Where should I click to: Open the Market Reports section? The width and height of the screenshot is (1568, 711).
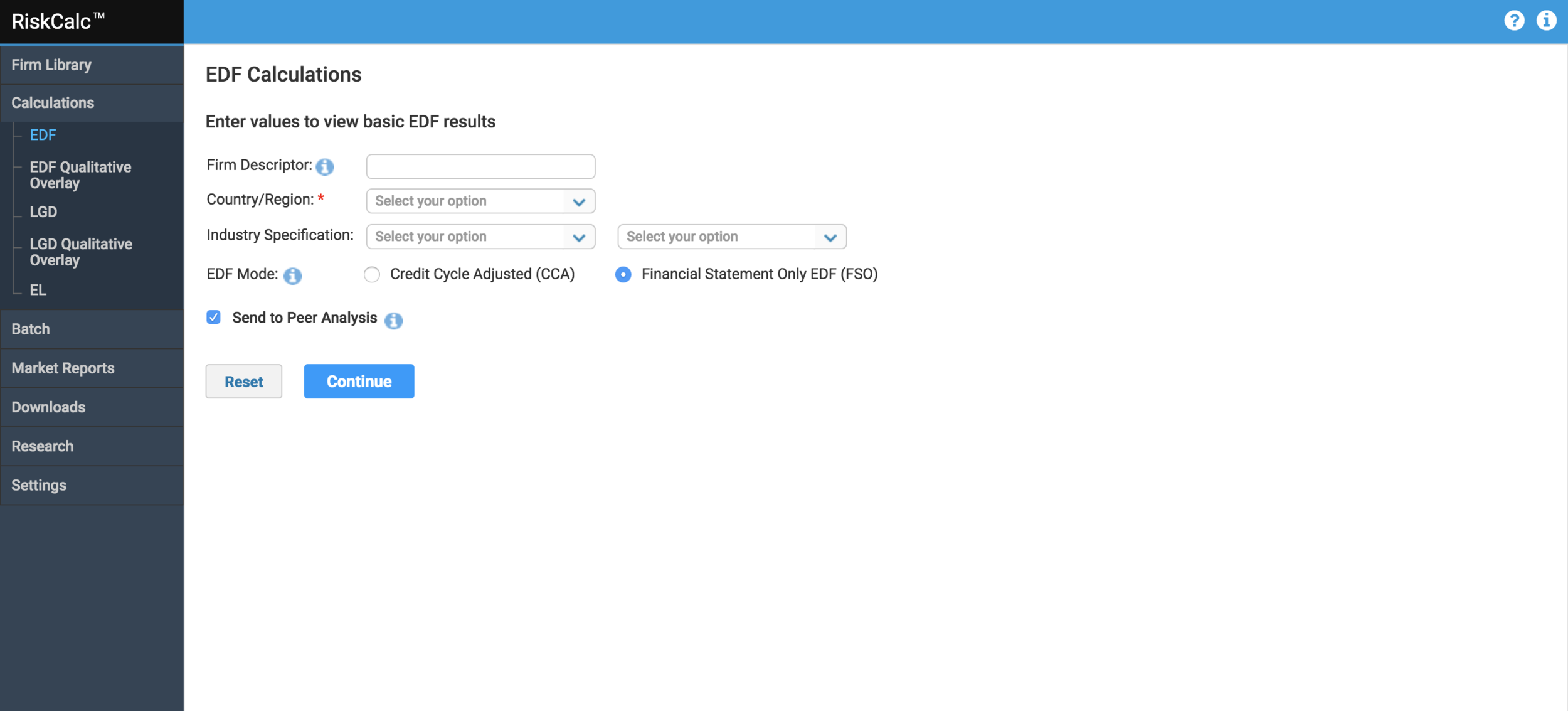pyautogui.click(x=63, y=368)
